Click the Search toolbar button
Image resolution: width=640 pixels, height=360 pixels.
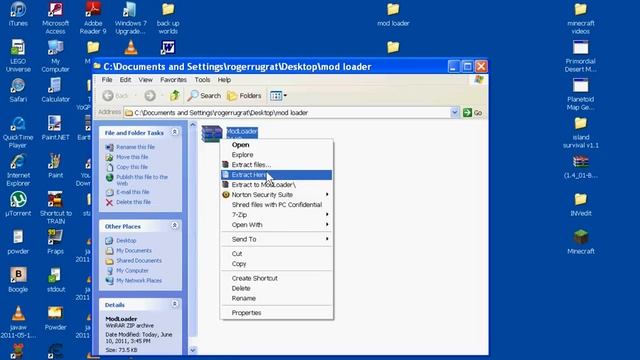[x=204, y=96]
